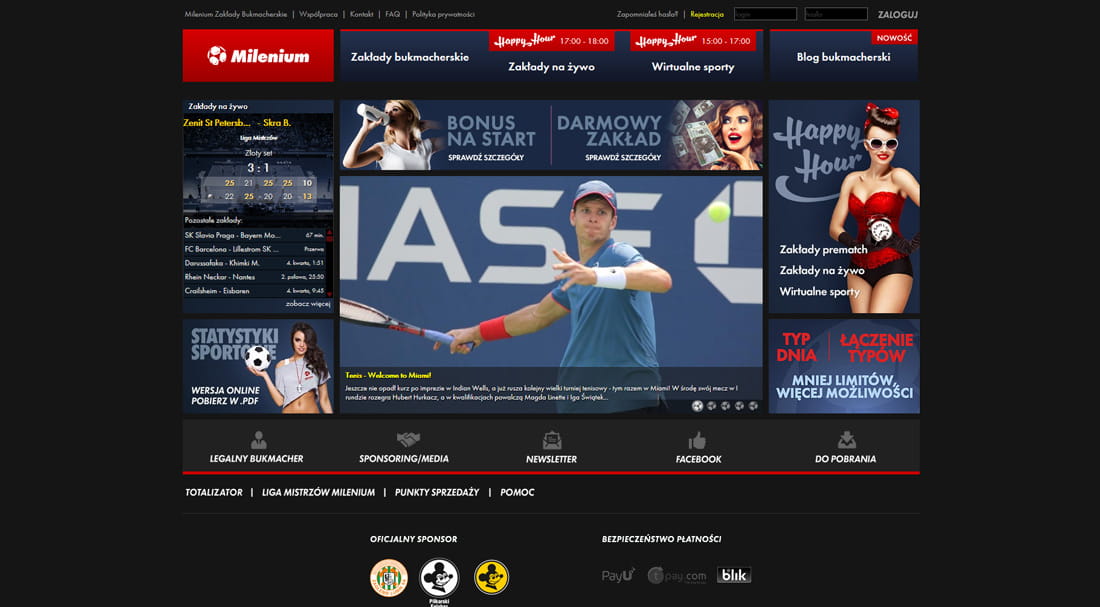Click the Sponsoring/Media handshake icon
Screen dimensions: 1100x607
pos(408,440)
